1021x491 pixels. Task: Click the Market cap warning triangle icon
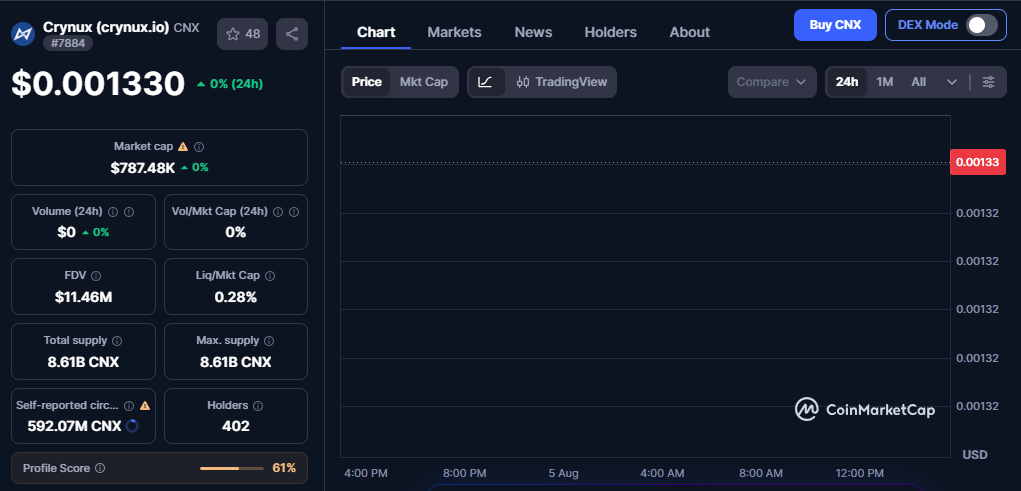pyautogui.click(x=183, y=147)
